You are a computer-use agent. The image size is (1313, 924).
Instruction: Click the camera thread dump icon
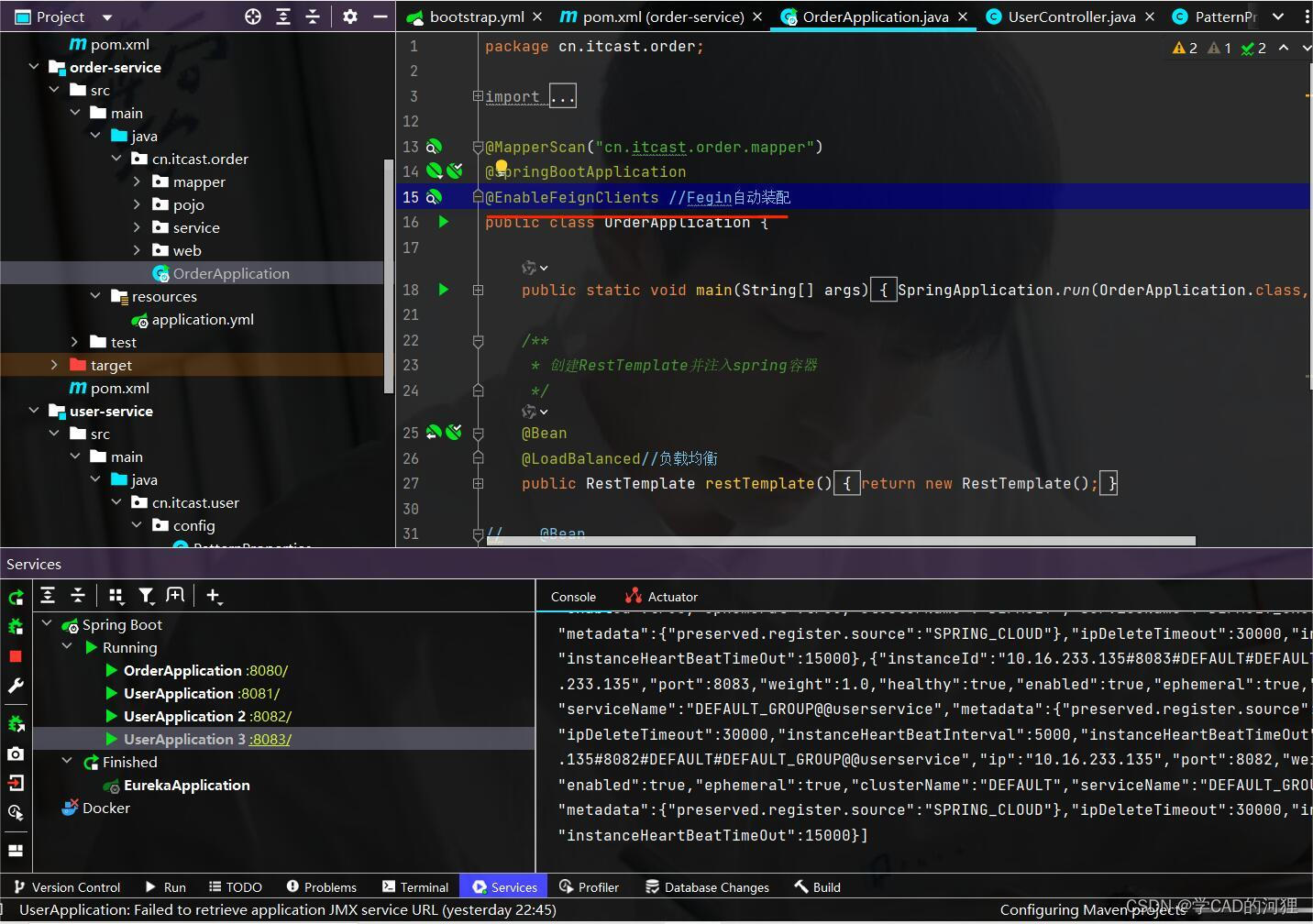click(x=16, y=753)
